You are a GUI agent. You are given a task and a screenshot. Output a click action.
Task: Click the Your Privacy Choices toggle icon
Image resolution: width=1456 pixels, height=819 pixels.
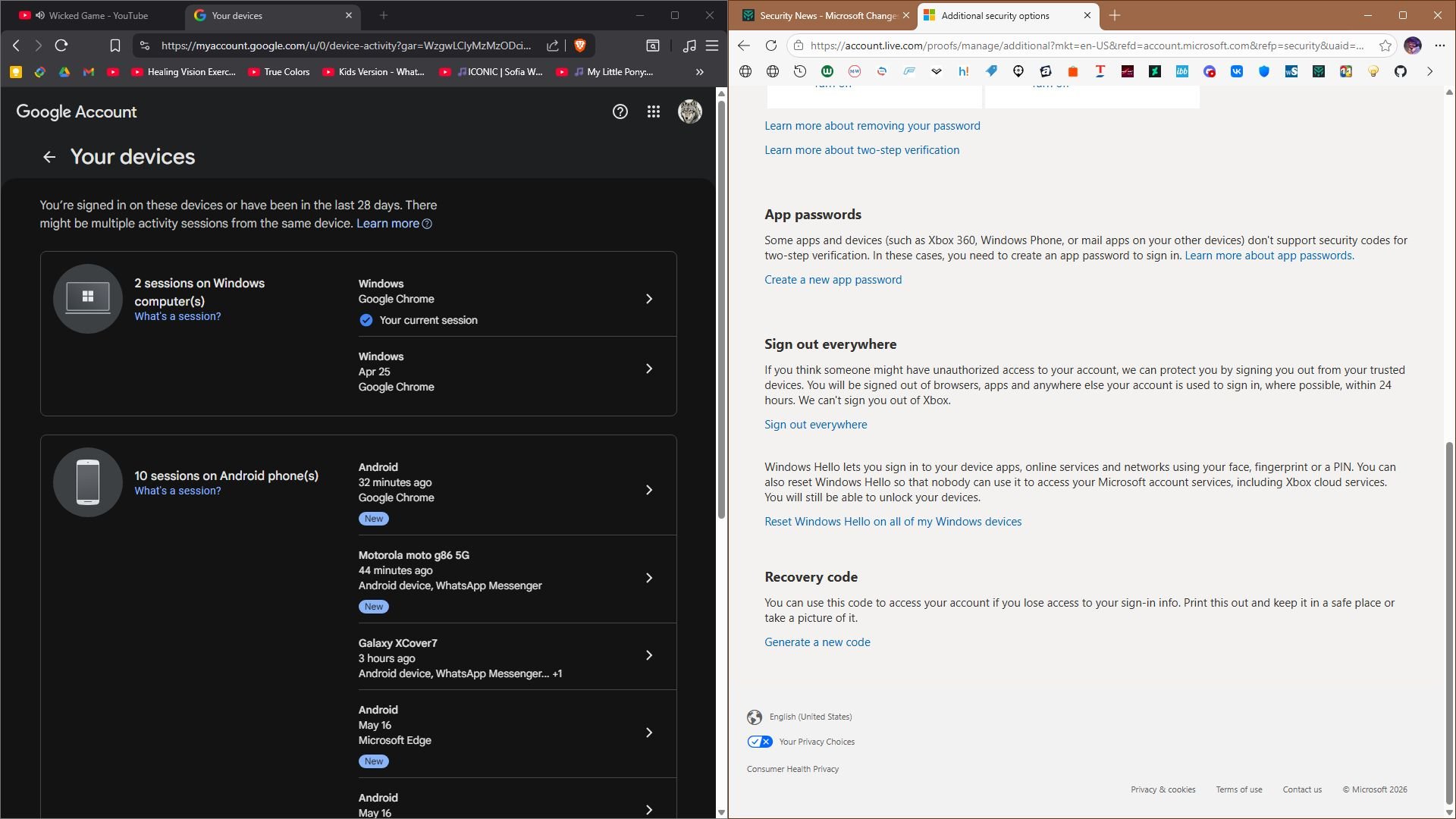[x=760, y=742]
